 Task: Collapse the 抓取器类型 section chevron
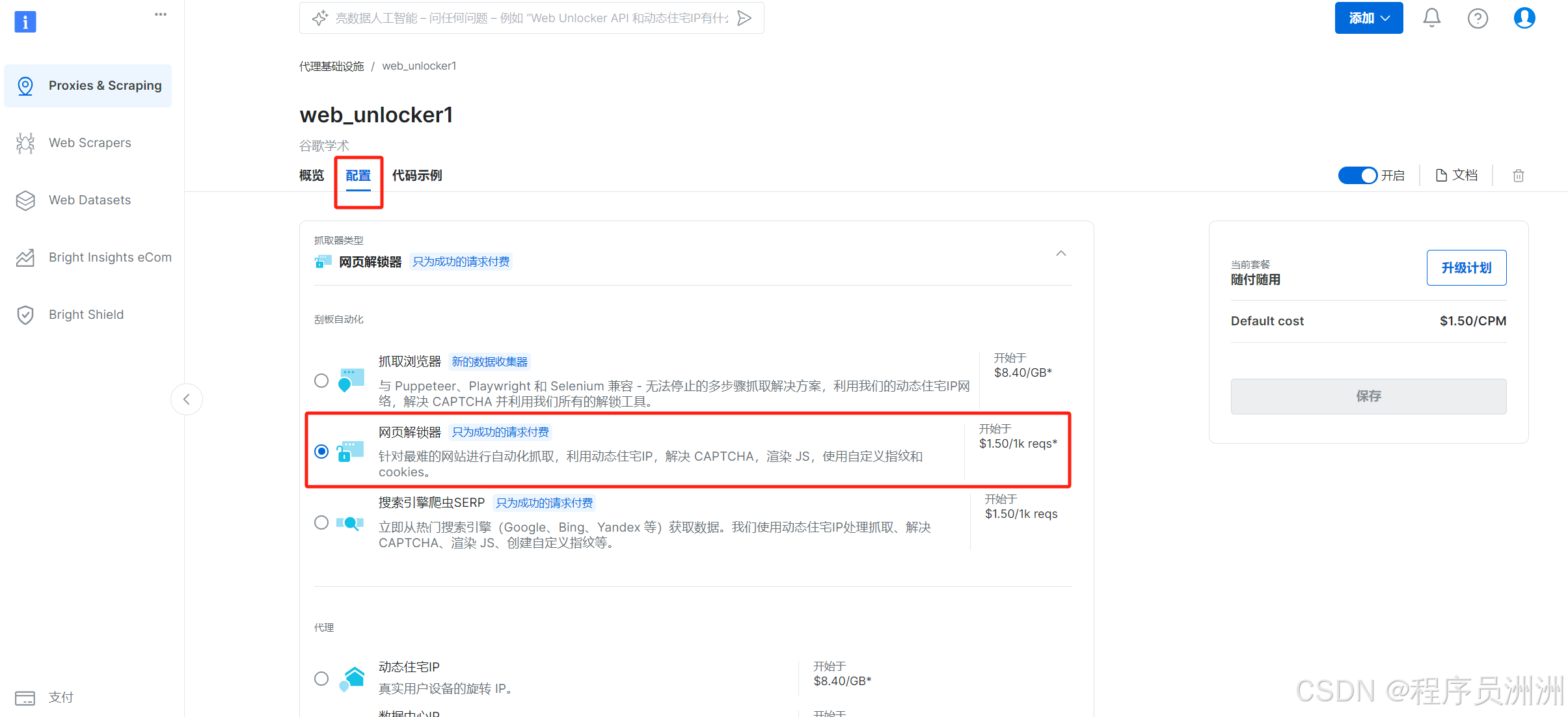1061,254
